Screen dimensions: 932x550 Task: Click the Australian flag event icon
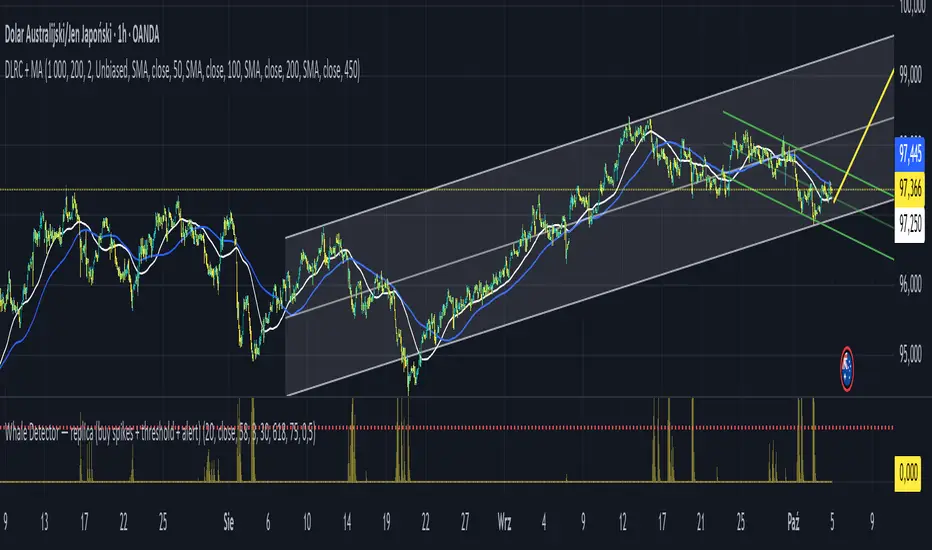846,369
